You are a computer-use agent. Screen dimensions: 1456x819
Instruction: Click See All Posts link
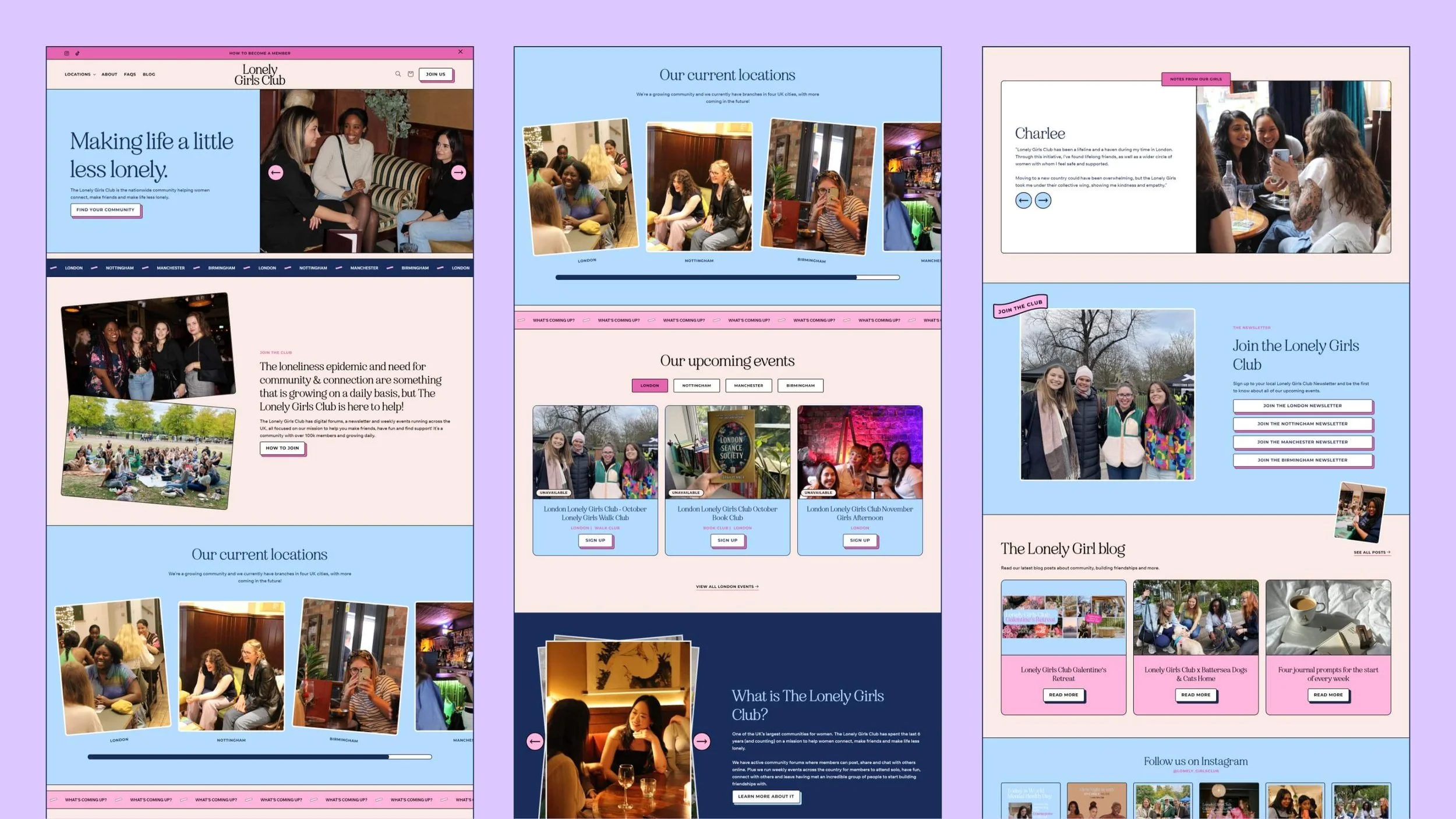tap(1371, 552)
